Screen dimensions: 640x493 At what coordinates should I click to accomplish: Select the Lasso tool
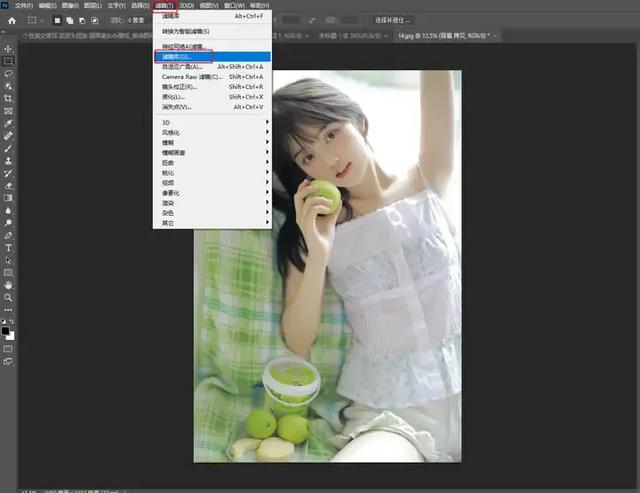8,74
